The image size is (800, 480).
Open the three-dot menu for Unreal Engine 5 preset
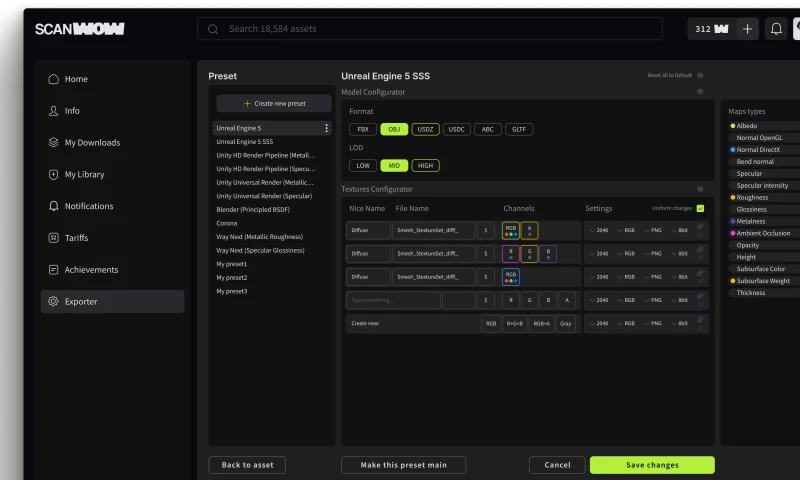point(327,128)
